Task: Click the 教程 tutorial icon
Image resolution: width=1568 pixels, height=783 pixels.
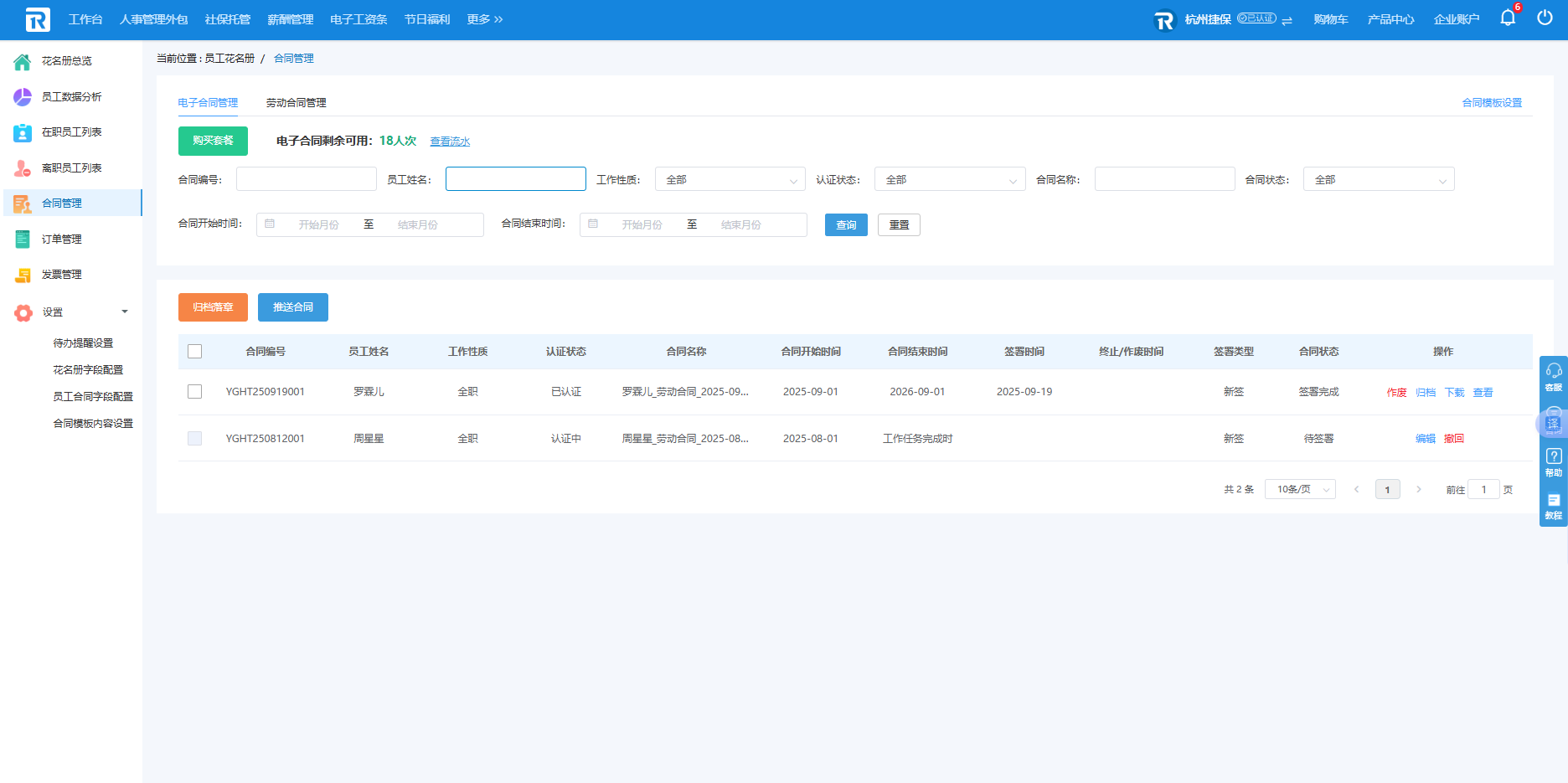Action: [x=1553, y=505]
